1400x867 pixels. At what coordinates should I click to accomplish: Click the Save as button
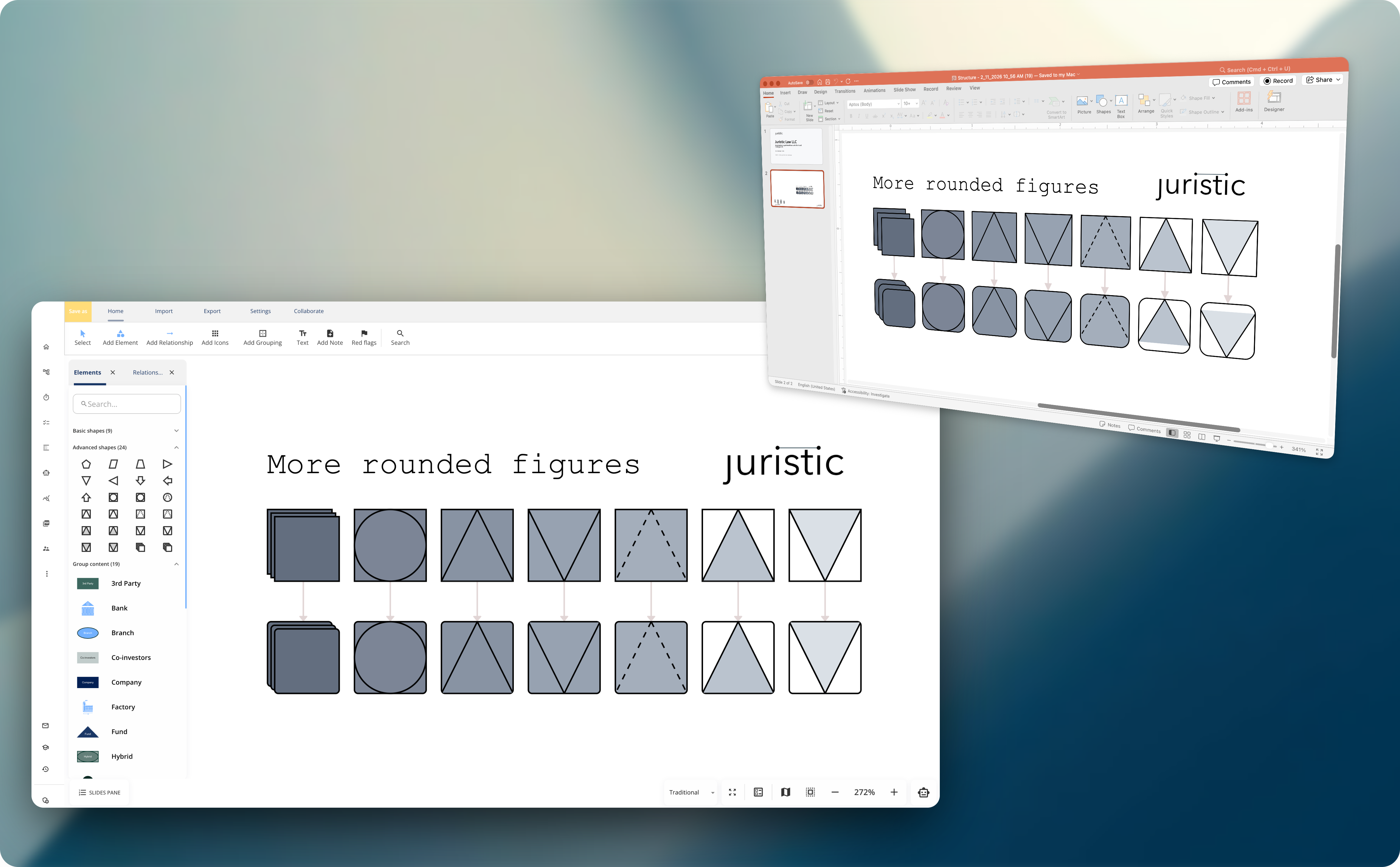tap(78, 311)
